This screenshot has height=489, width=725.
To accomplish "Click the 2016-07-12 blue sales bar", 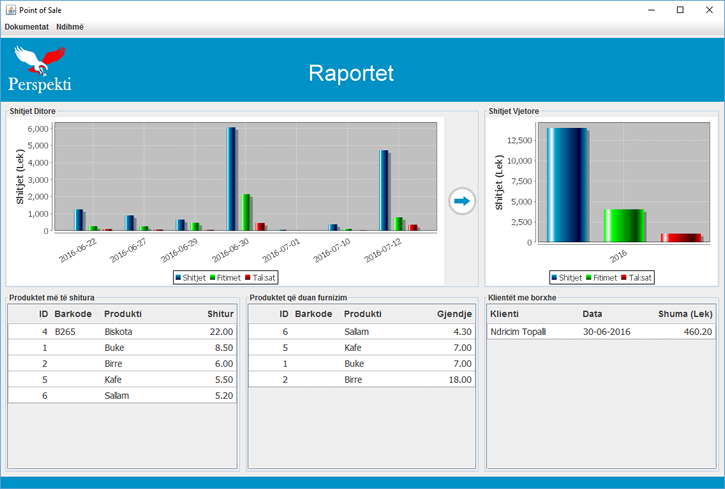I will (384, 190).
